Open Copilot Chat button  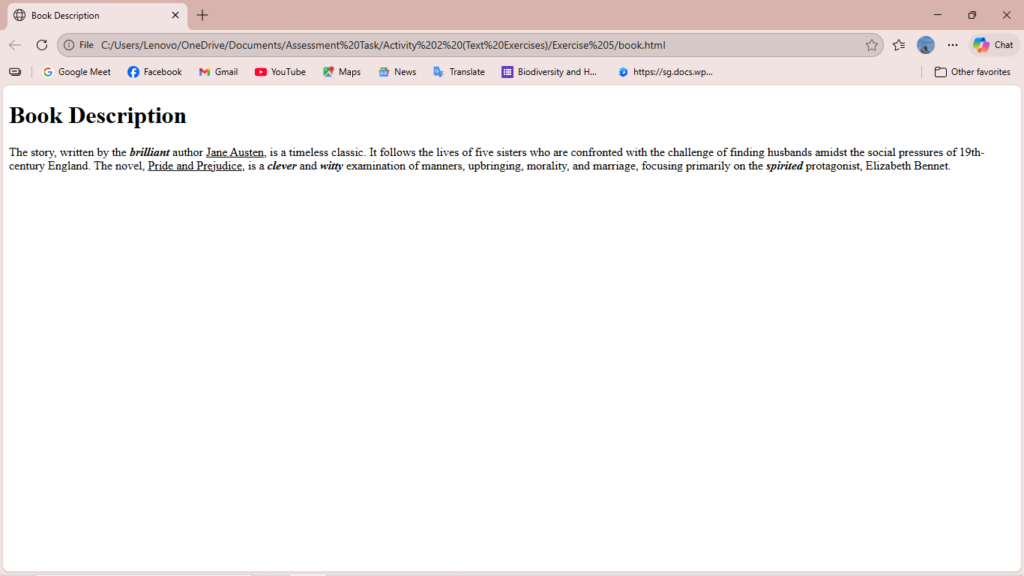tap(993, 45)
